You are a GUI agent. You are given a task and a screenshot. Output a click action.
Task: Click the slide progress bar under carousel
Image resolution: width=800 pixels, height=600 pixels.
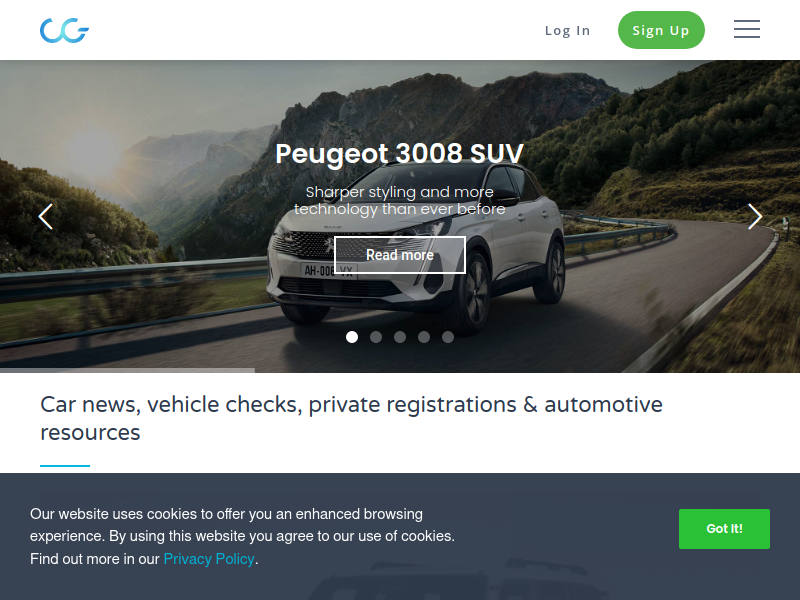tap(127, 370)
